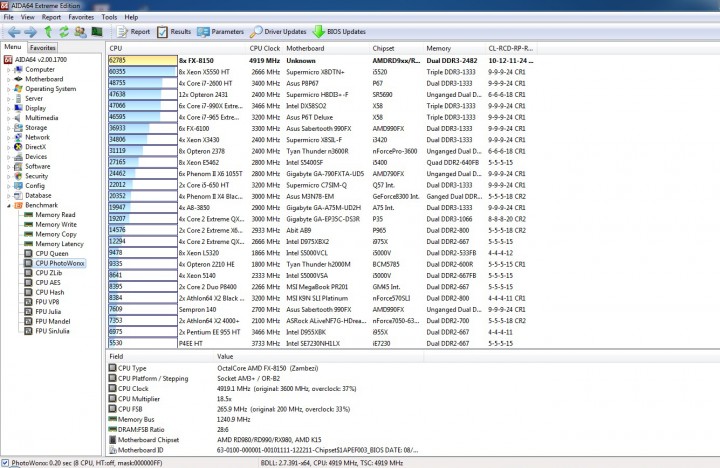Viewport: 720px width, 468px height.
Task: Select the CPU Hash benchmark
Action: (50, 292)
